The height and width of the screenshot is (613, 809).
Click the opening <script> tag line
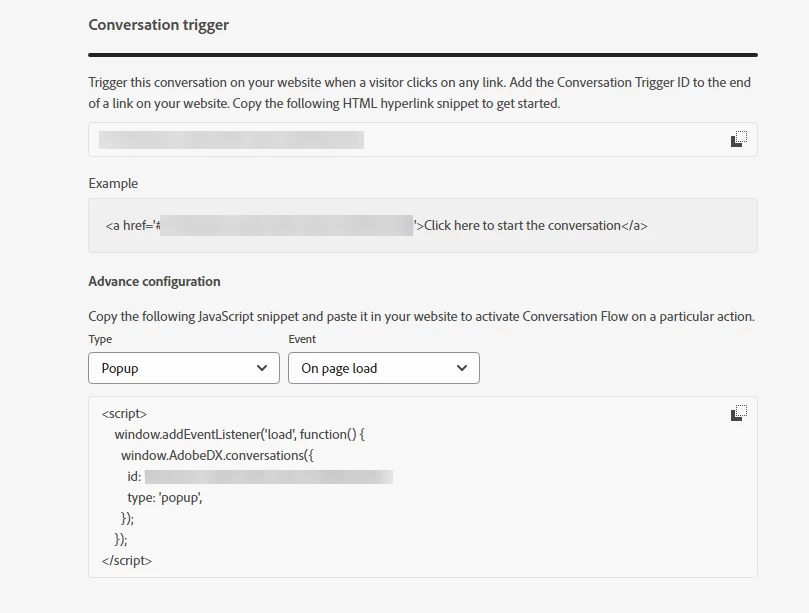pyautogui.click(x=124, y=414)
